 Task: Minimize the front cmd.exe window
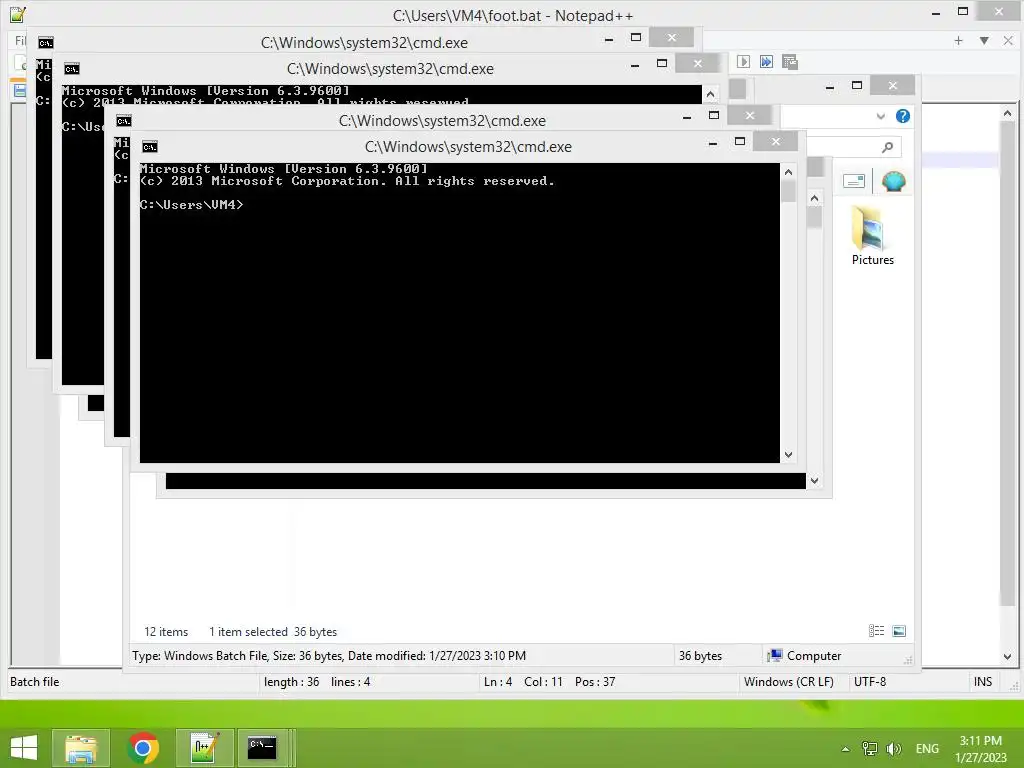click(x=712, y=142)
